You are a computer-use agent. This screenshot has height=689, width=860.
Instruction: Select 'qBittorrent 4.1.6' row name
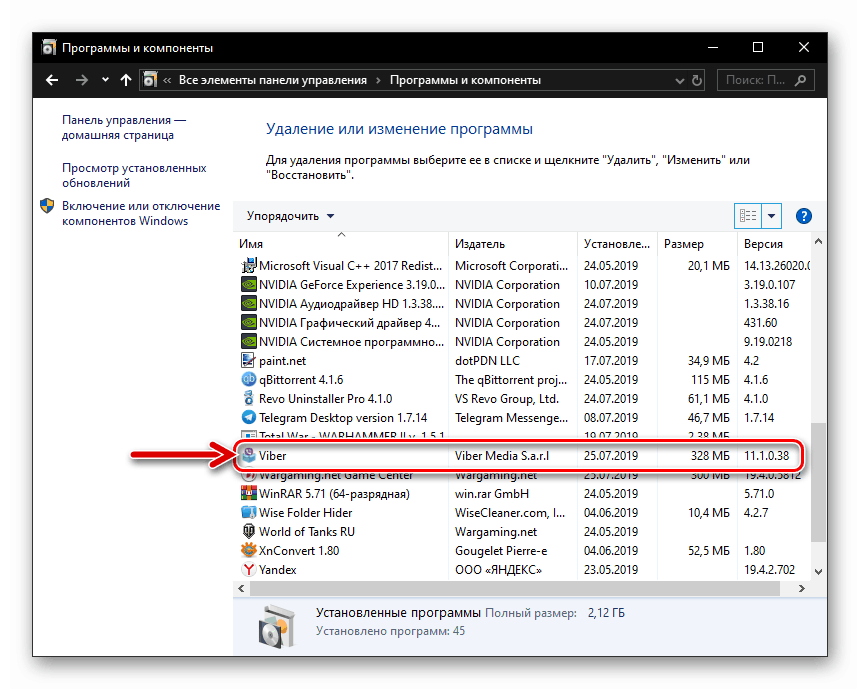[301, 380]
